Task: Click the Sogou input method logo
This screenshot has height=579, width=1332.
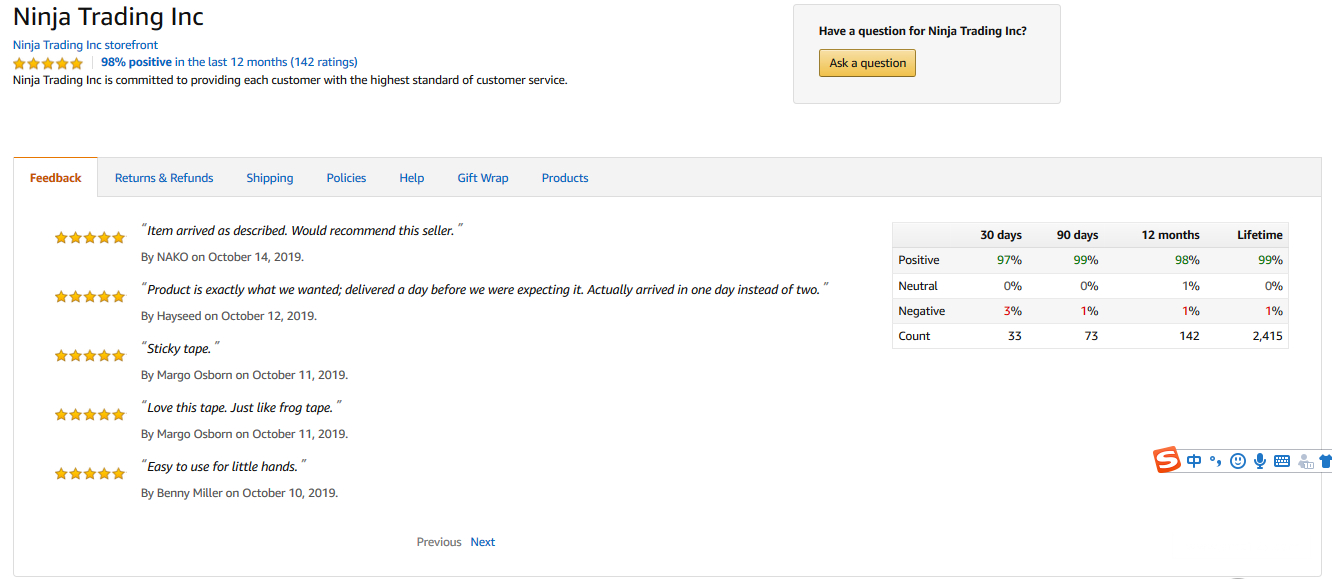Action: 1168,461
